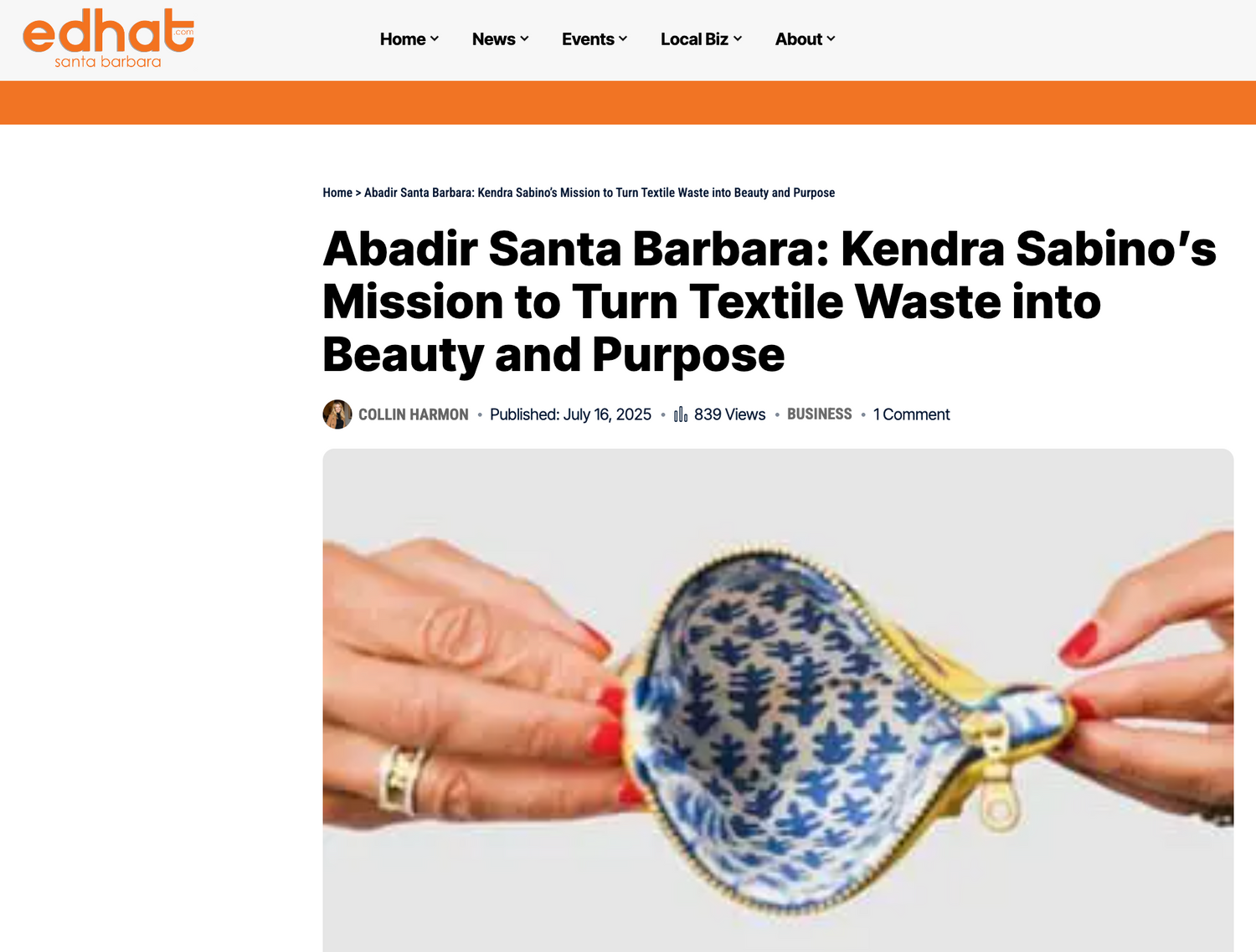Image resolution: width=1256 pixels, height=952 pixels.
Task: Open the Events navigation item
Action: (x=588, y=39)
